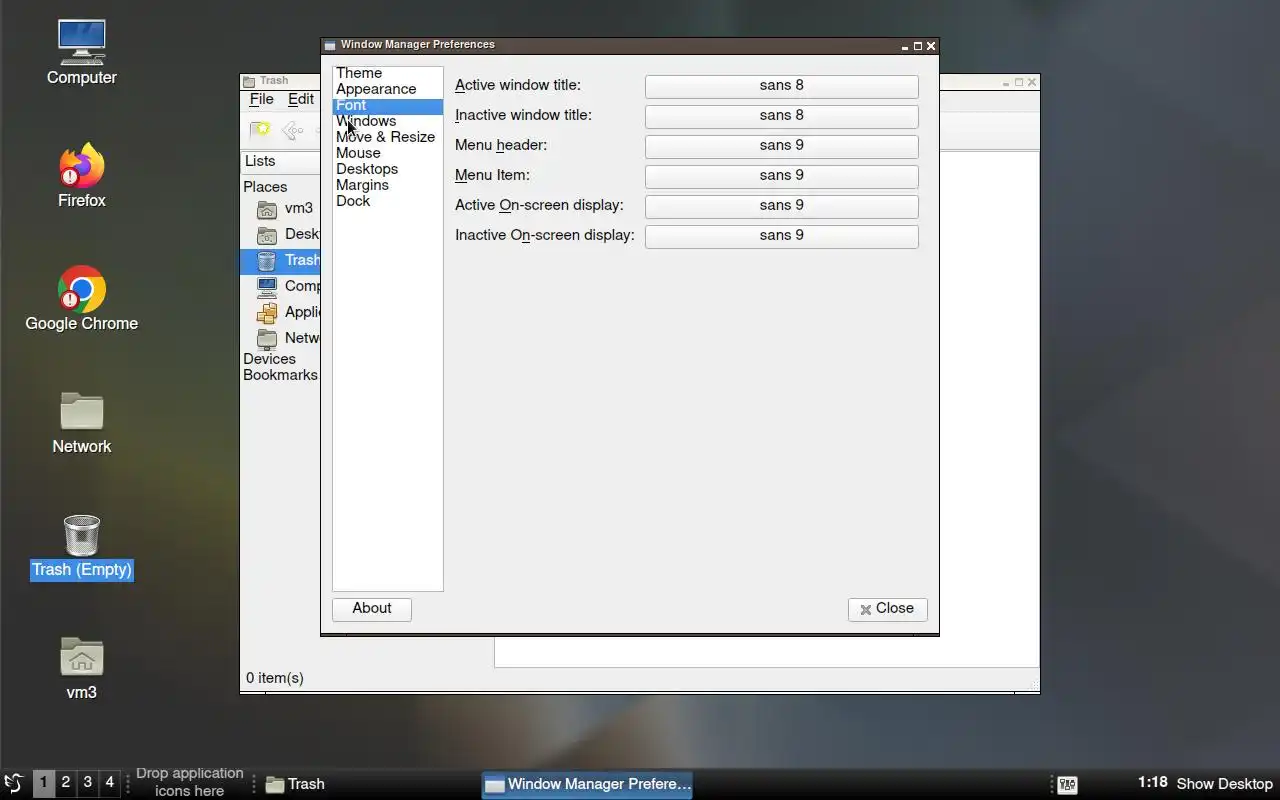Open font chooser for Active window title
The image size is (1280, 800).
click(x=782, y=86)
